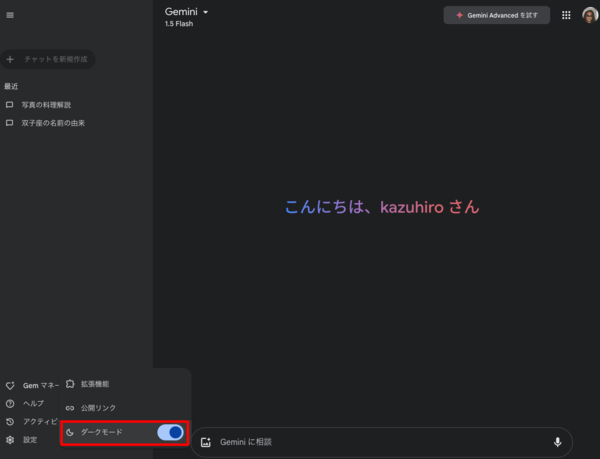Click the activity history clock icon
This screenshot has width=600, height=459.
(10, 422)
